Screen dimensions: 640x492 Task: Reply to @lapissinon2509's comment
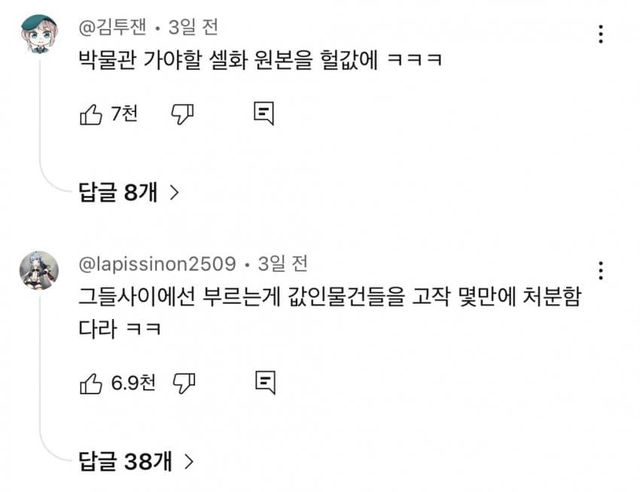[264, 381]
